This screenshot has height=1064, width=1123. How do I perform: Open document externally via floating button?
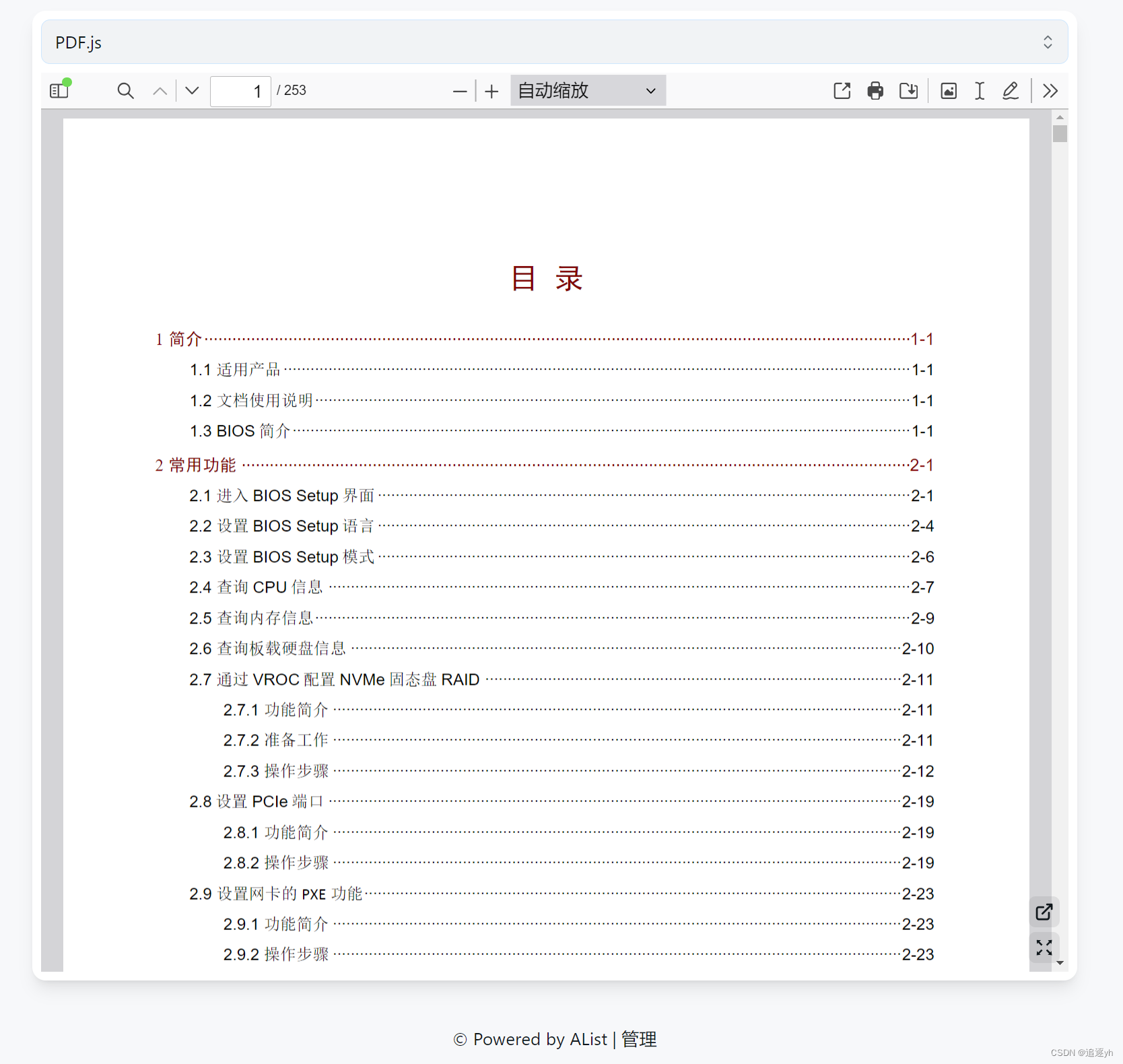[x=1044, y=912]
